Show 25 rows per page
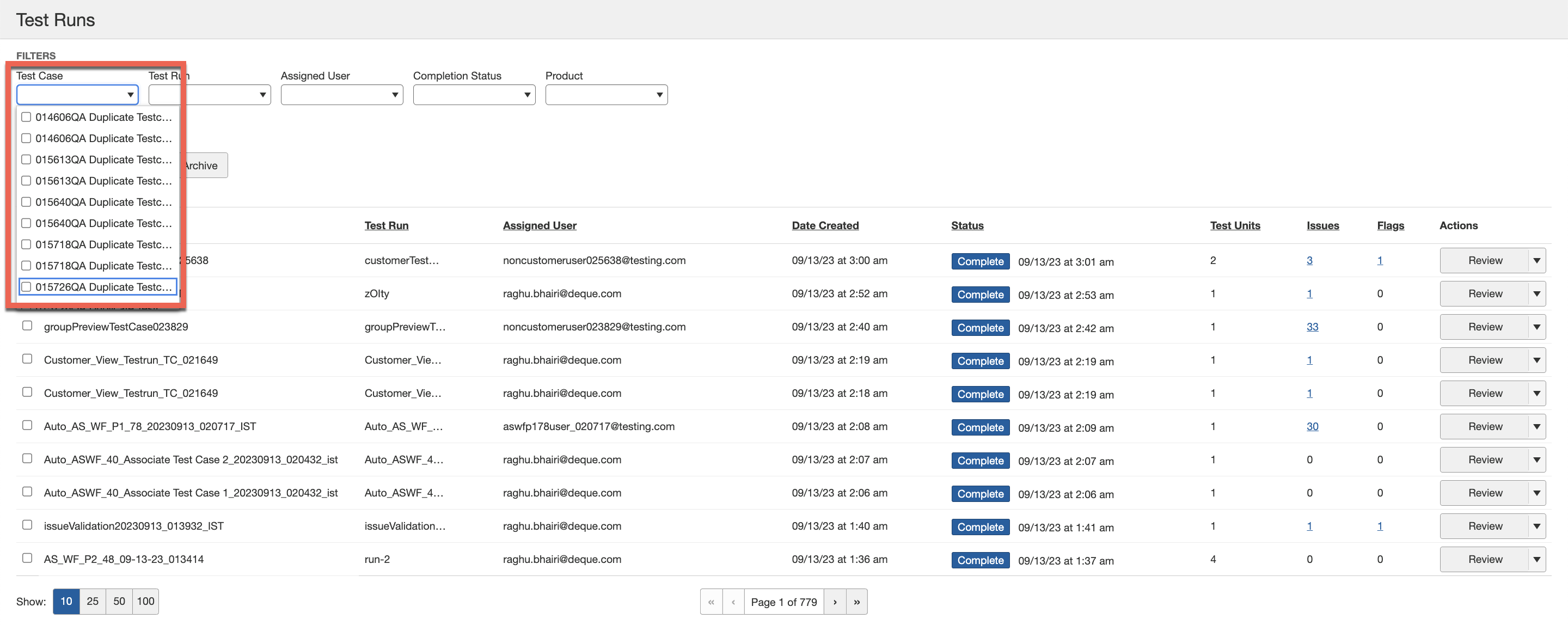Screen dimensions: 1568x625 [x=93, y=601]
